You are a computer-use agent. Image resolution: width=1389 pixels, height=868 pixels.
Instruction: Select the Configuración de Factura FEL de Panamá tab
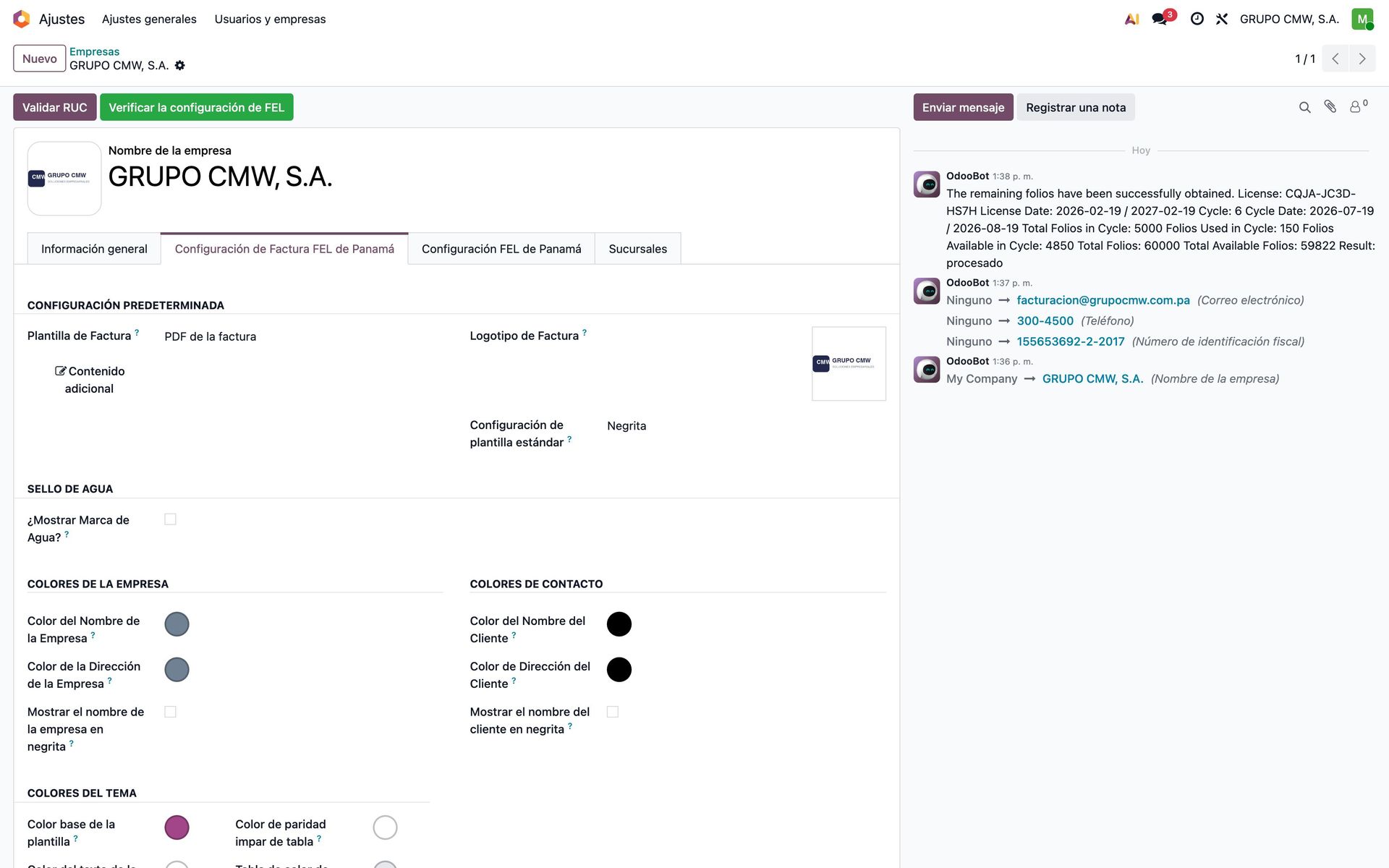[284, 249]
